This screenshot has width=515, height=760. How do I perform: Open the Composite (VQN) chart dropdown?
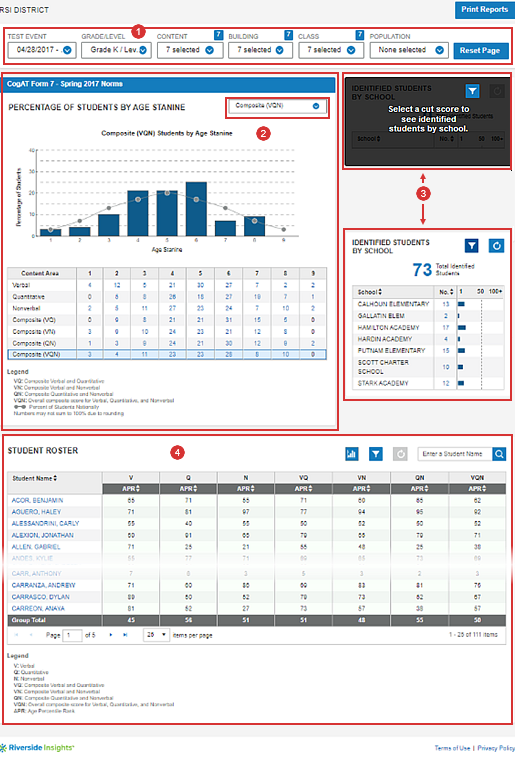(x=277, y=106)
